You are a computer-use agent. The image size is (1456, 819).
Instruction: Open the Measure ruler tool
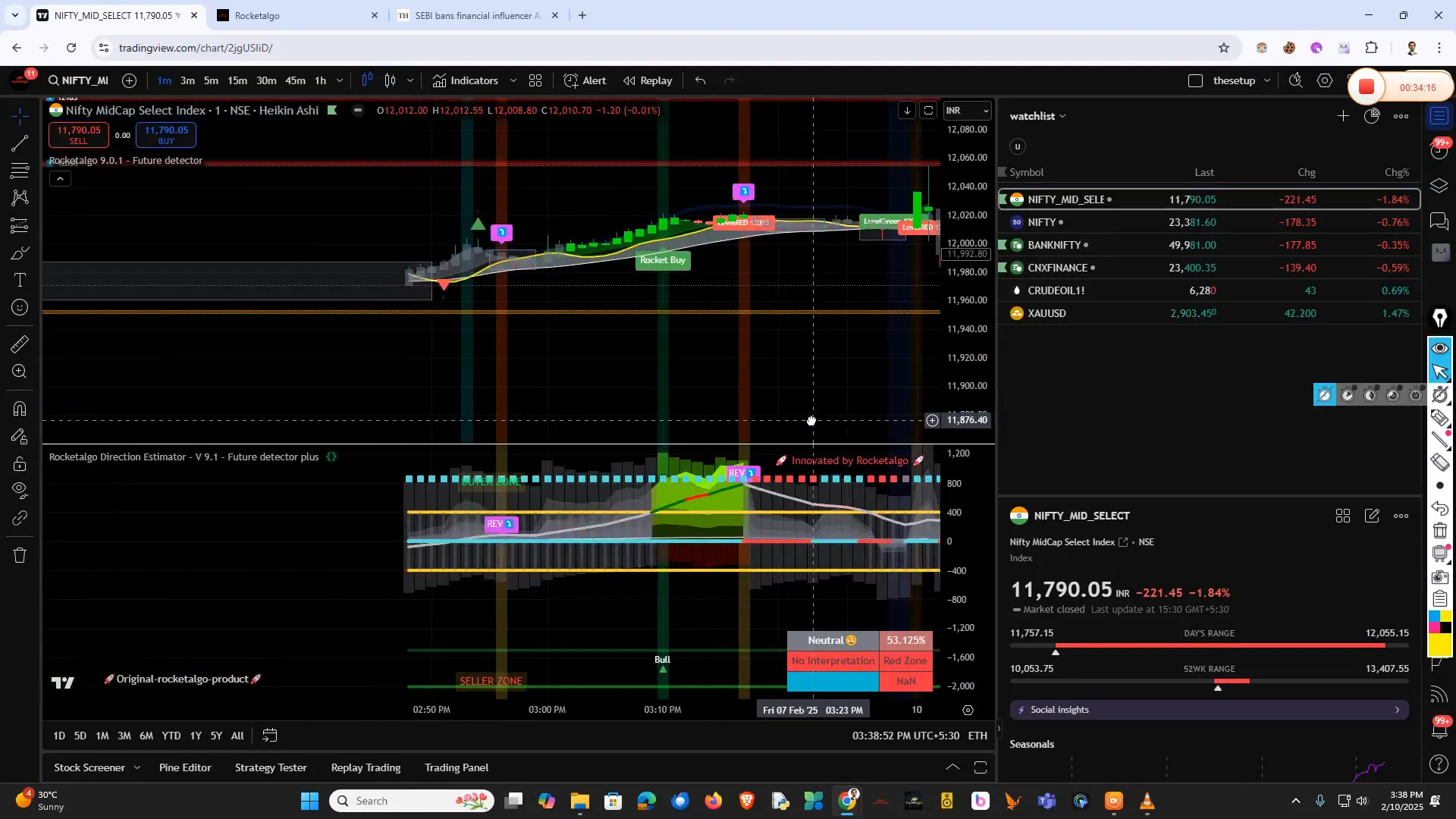pos(20,344)
